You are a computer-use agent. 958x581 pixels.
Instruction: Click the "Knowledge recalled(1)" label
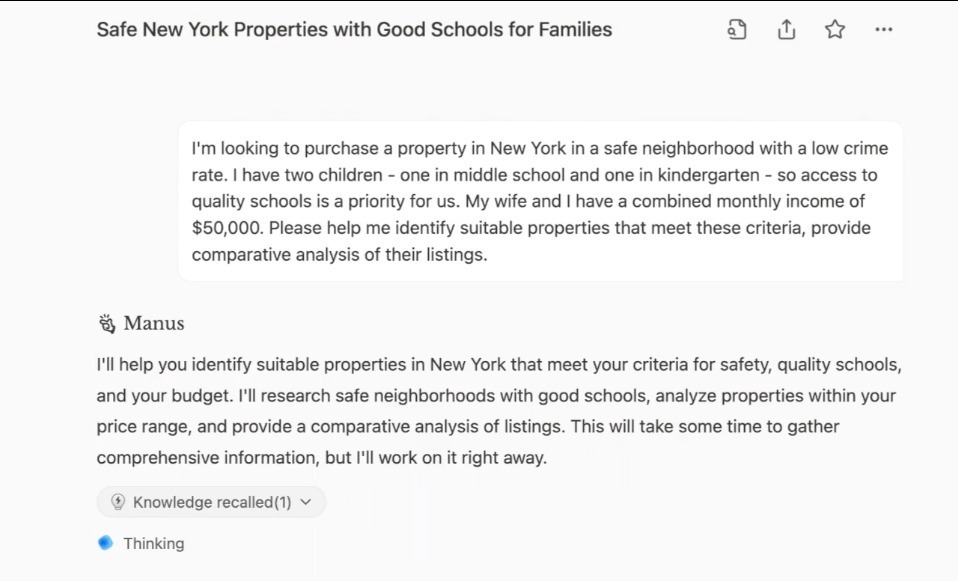point(212,502)
